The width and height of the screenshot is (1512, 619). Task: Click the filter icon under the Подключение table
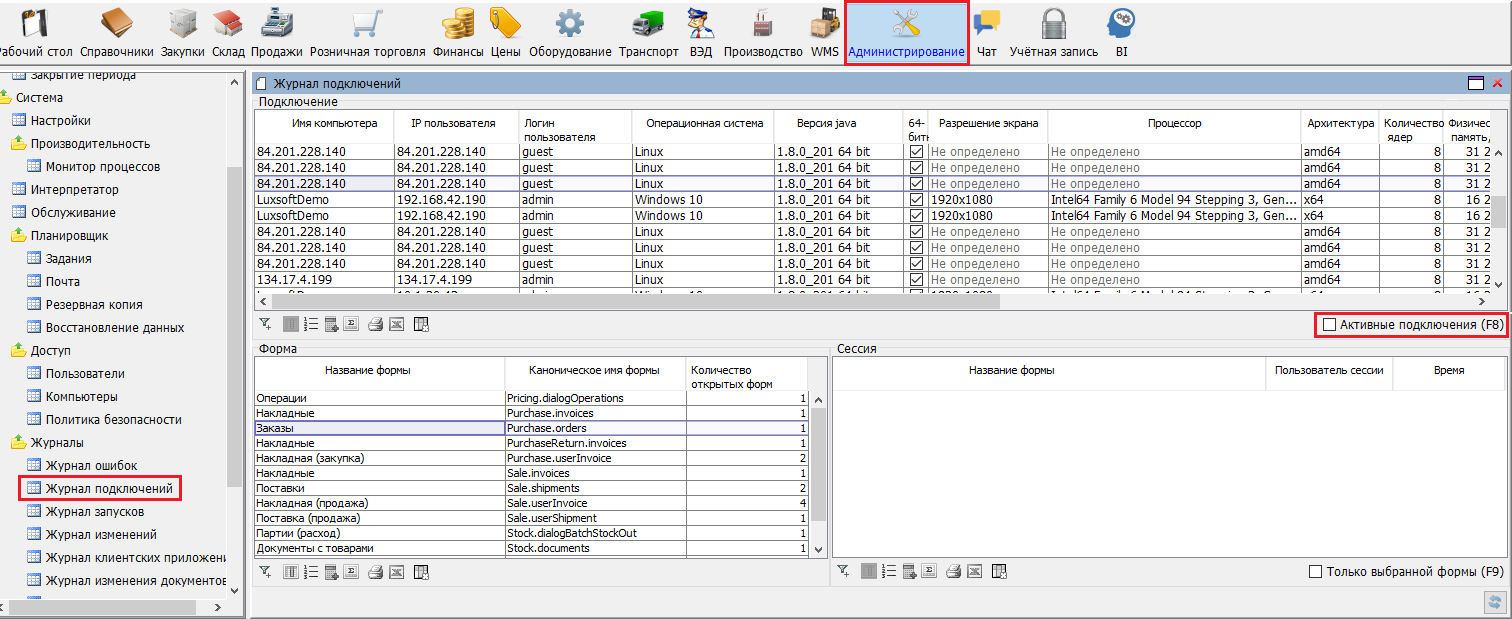pos(265,324)
